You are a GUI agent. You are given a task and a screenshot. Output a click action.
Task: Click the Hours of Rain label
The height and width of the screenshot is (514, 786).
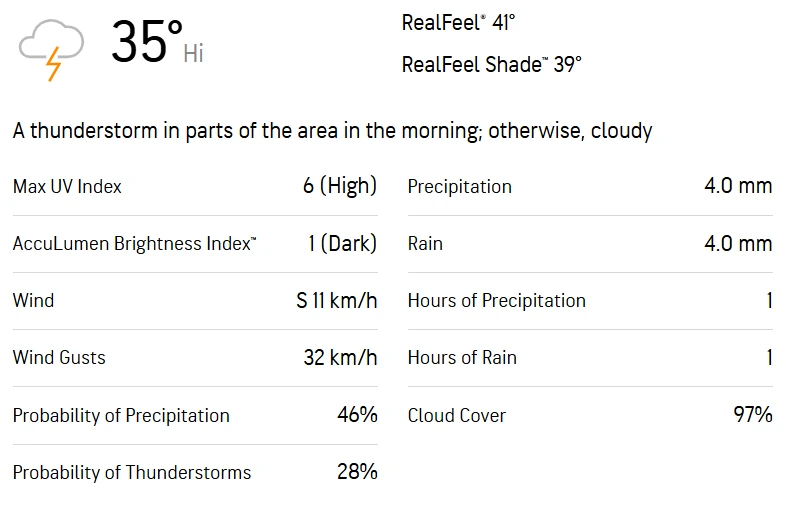[x=462, y=357]
